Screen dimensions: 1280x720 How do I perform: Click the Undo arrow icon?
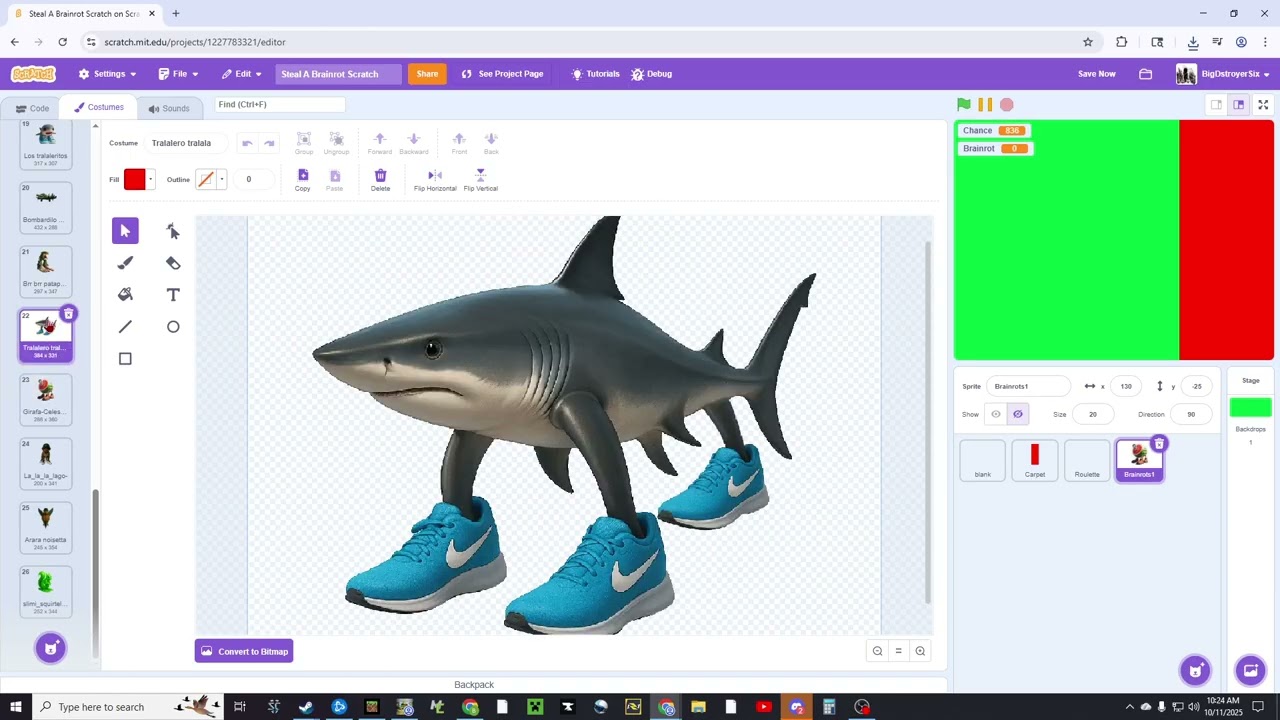[x=247, y=143]
